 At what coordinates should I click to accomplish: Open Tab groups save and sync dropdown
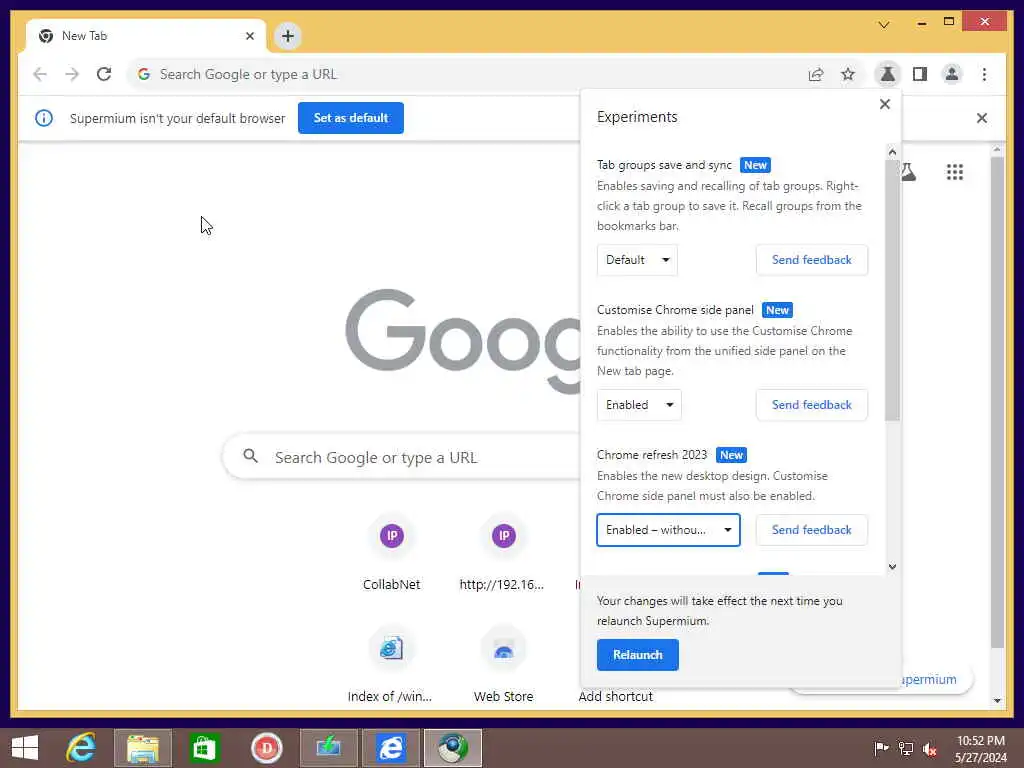point(637,260)
